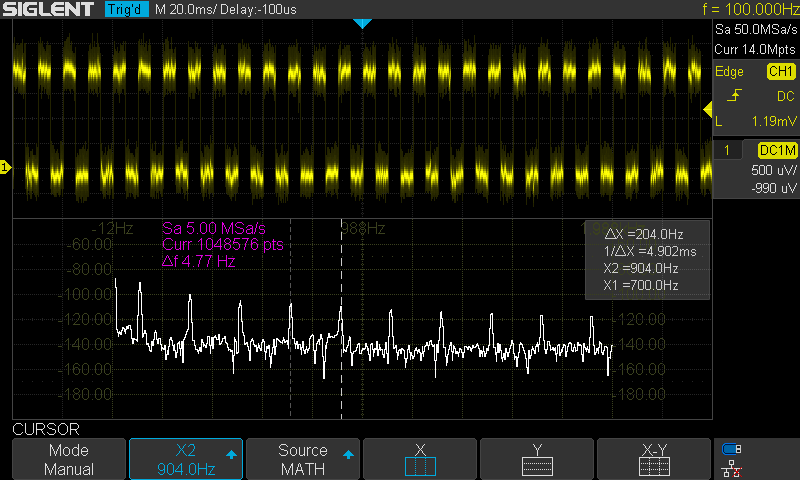Click the M 20.0ms timebase readout
Viewport: 800px width, 480px height.
(190, 9)
